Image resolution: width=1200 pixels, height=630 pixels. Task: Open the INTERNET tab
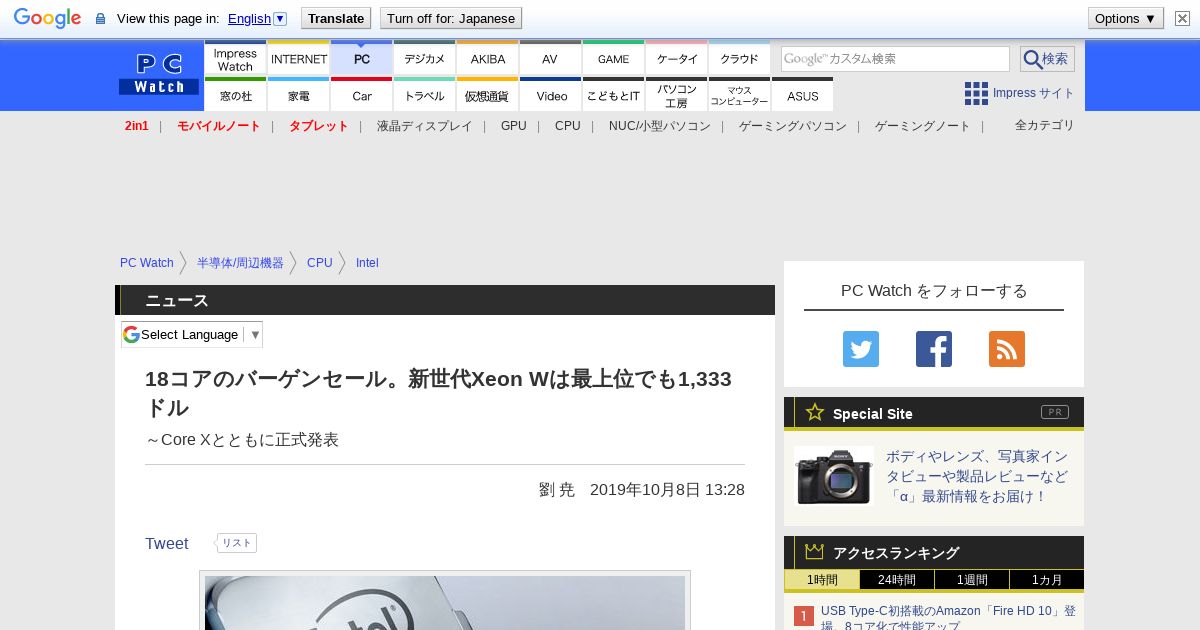coord(299,59)
